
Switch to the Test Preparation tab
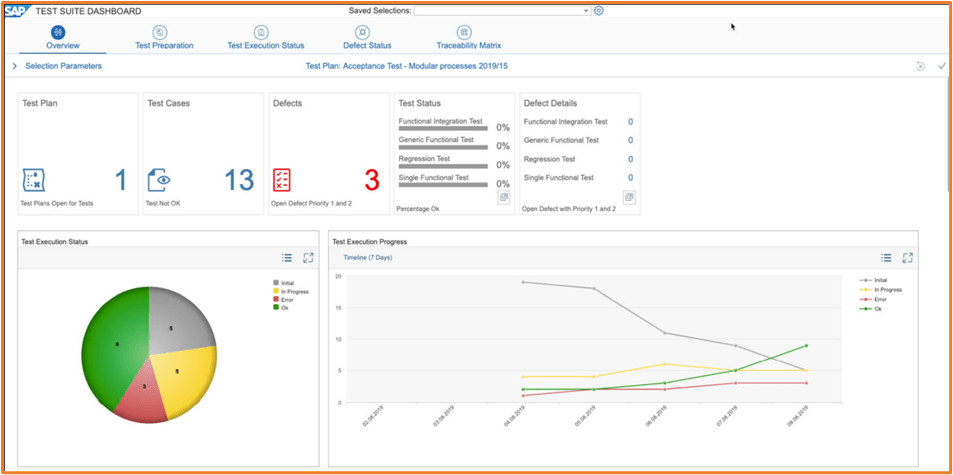tap(164, 39)
